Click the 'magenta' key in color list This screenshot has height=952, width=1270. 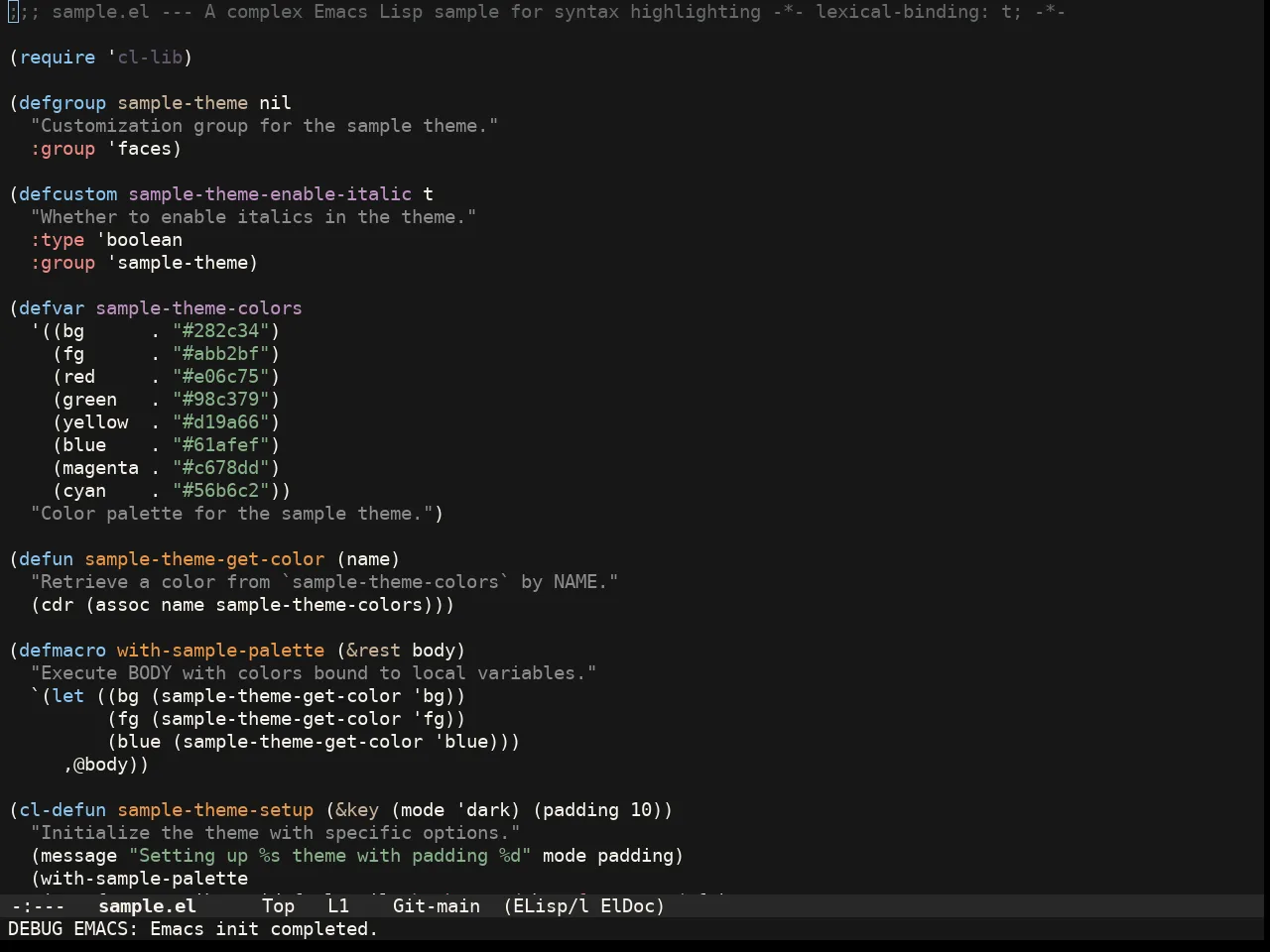tap(101, 468)
